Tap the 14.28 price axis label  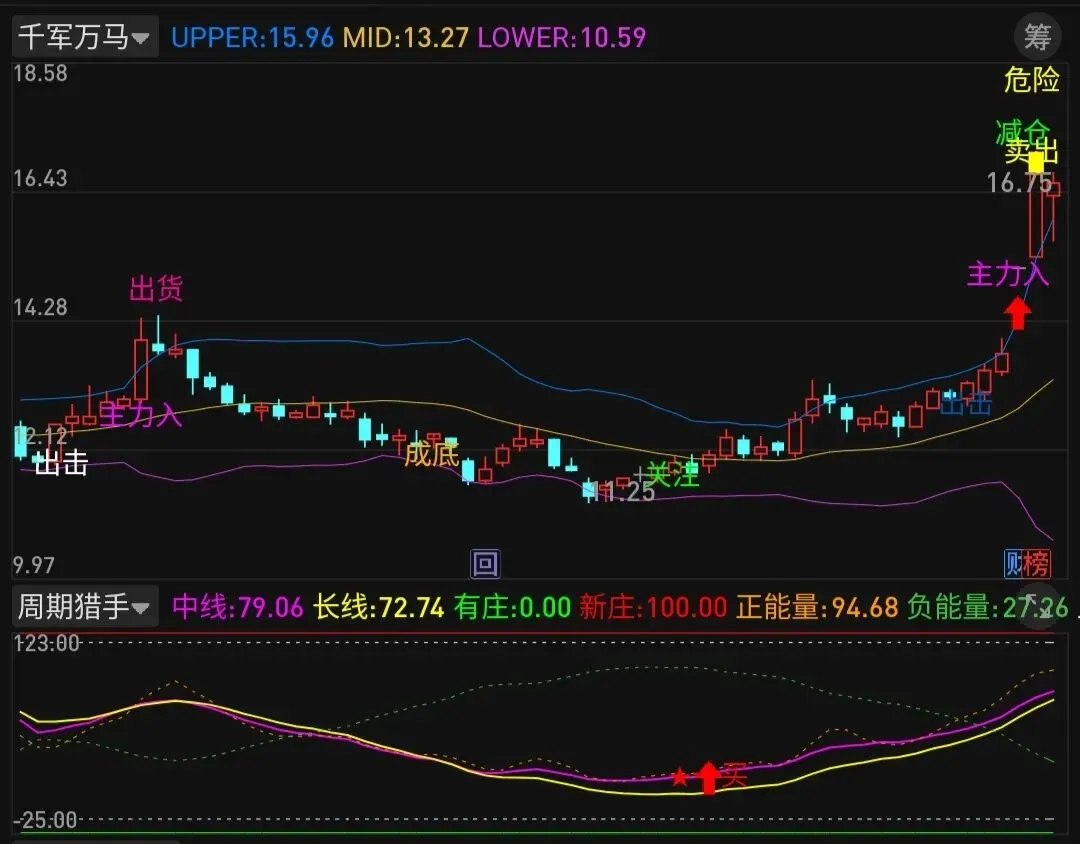[41, 307]
